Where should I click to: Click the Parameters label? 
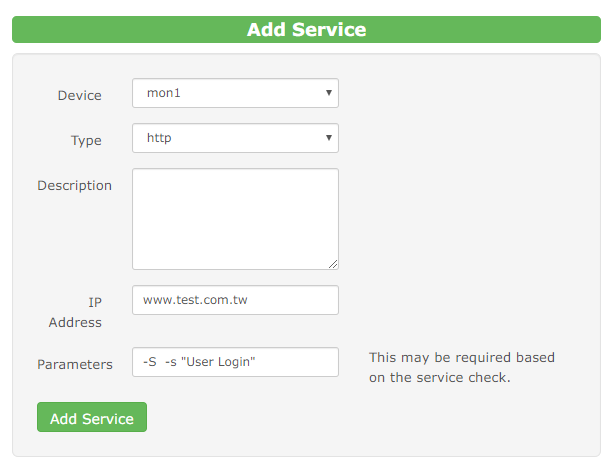coord(75,364)
